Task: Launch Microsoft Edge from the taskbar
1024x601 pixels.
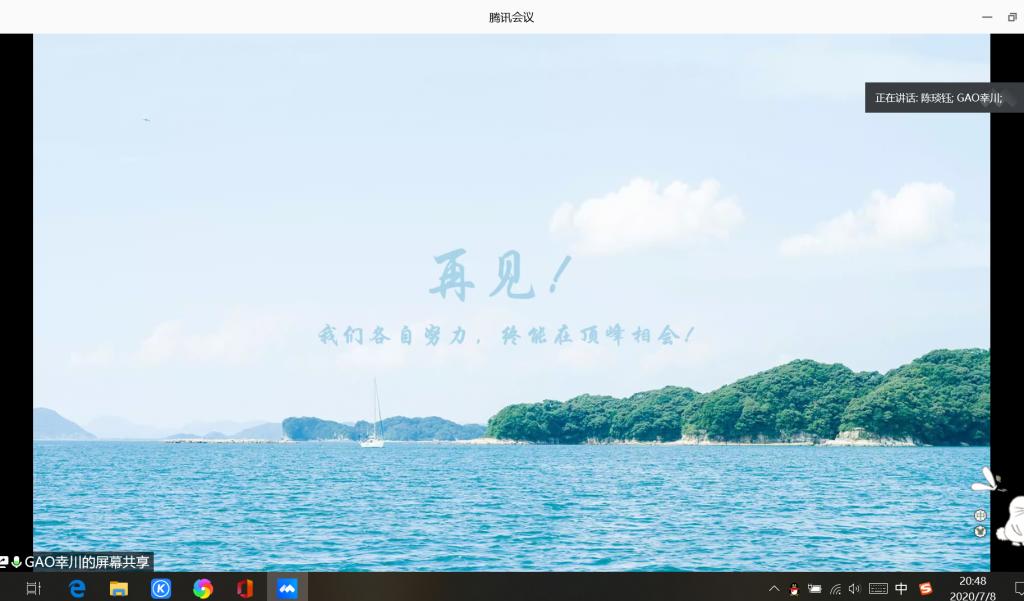Action: pyautogui.click(x=77, y=589)
